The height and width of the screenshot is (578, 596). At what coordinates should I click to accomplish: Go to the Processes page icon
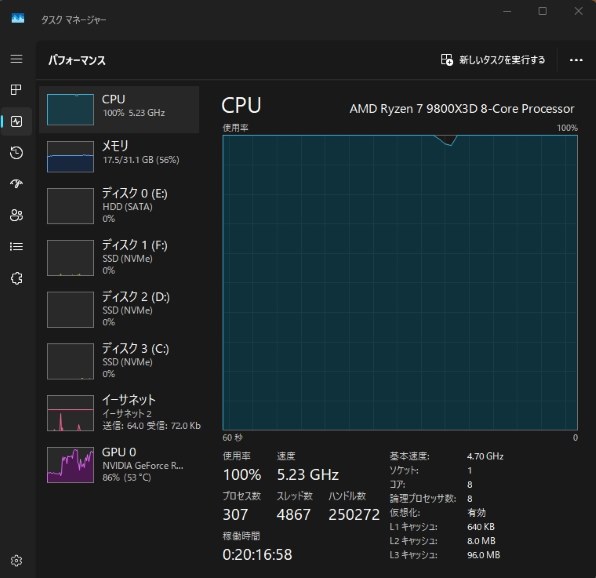pyautogui.click(x=16, y=90)
